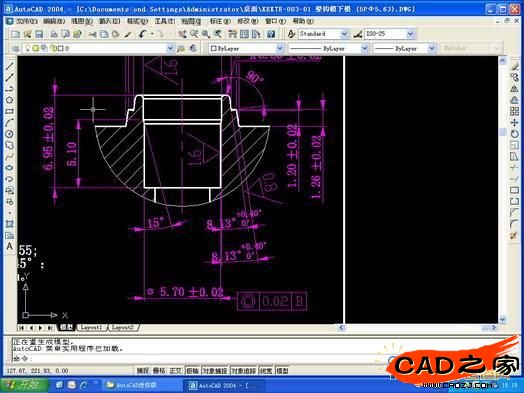524x393 pixels.
Task: Activate the Move tool in modify toolbar
Action: [x=514, y=123]
